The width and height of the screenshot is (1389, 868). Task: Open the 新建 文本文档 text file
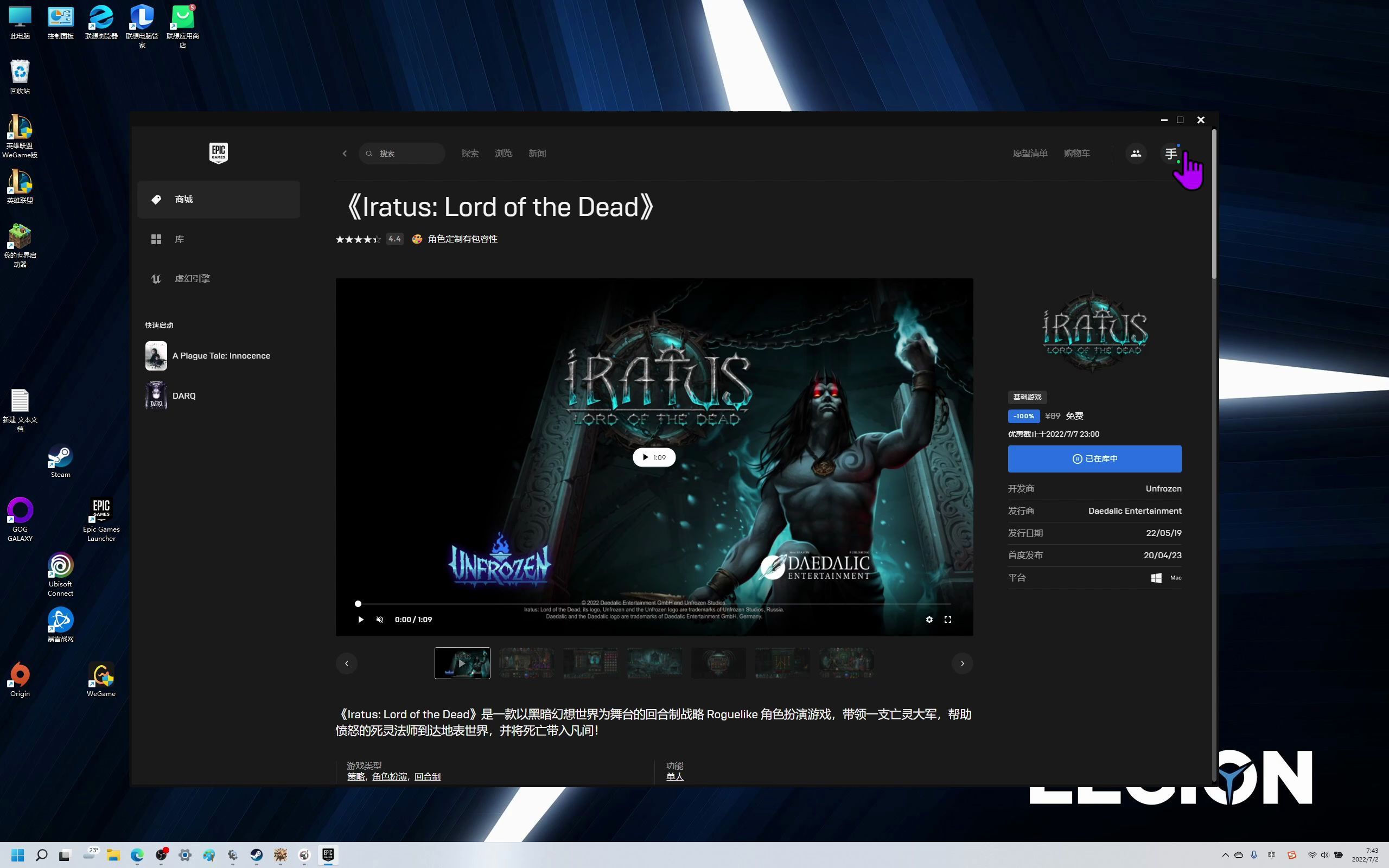coord(20,411)
